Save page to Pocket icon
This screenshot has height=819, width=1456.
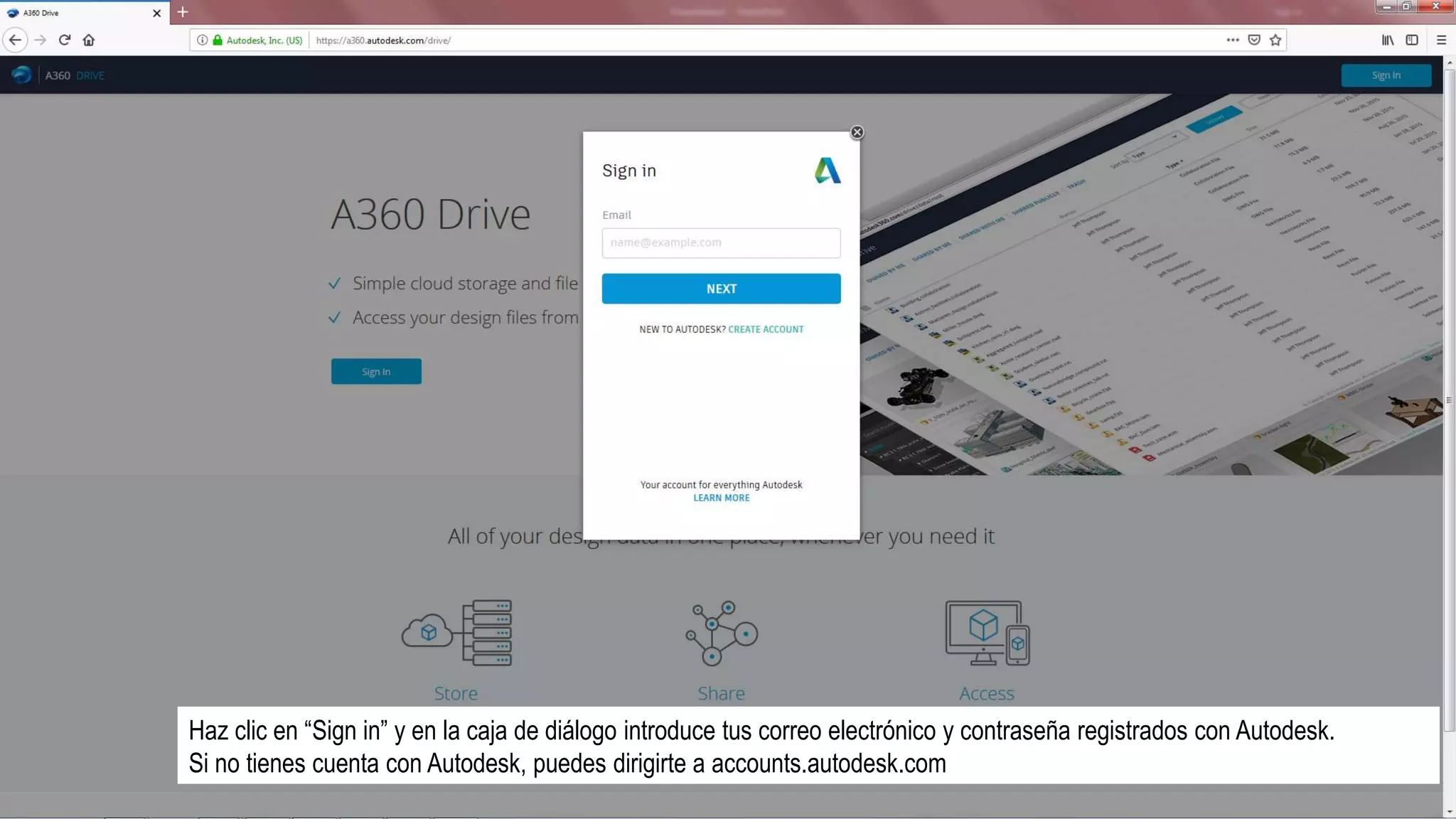1254,40
